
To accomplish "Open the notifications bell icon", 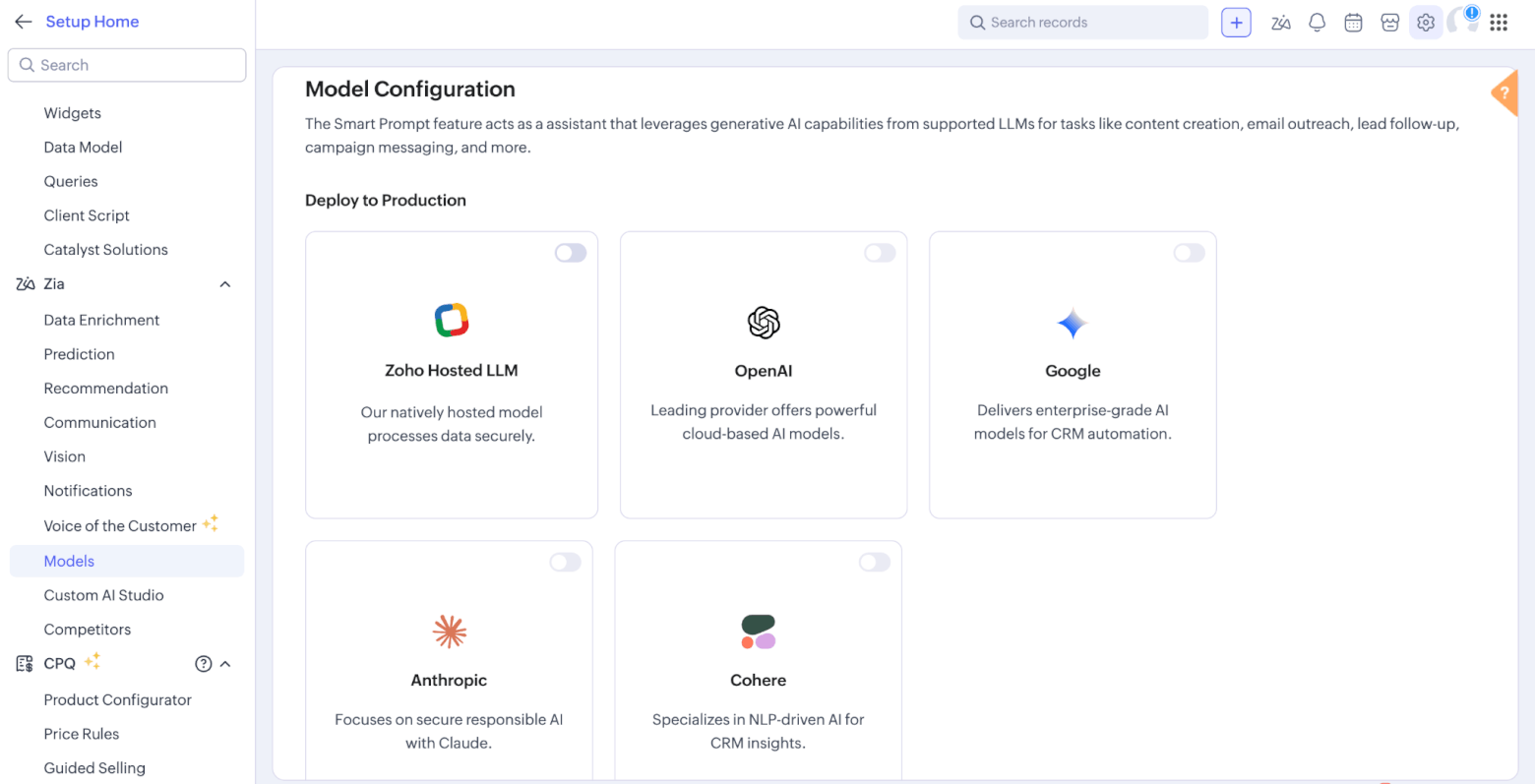I will tap(1317, 23).
